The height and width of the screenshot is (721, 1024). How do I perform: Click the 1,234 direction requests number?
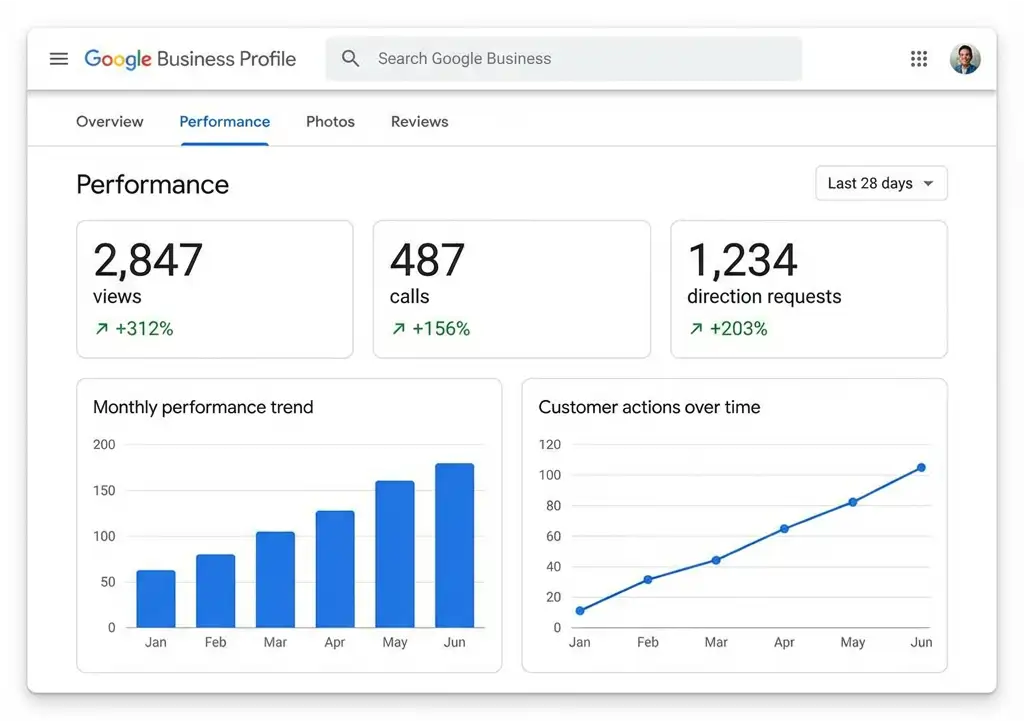743,260
